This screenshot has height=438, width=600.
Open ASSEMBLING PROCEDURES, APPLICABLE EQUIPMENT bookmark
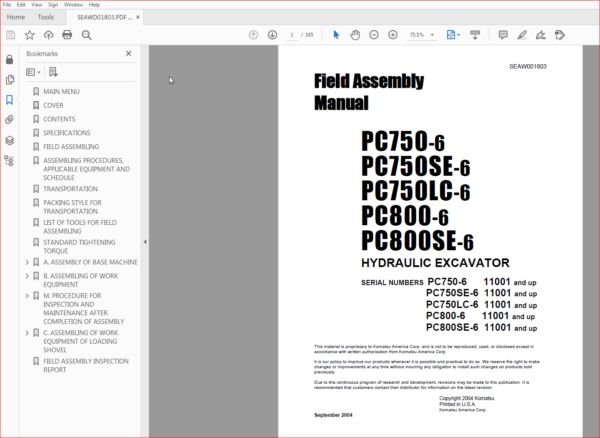pyautogui.click(x=86, y=169)
